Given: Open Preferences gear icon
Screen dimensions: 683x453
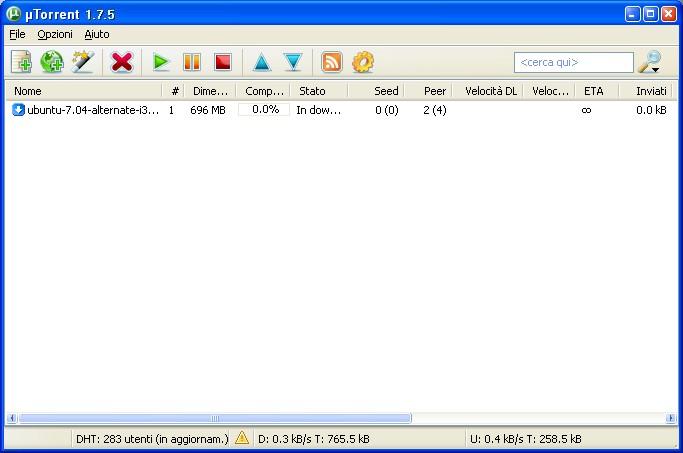Looking at the screenshot, I should 363,62.
